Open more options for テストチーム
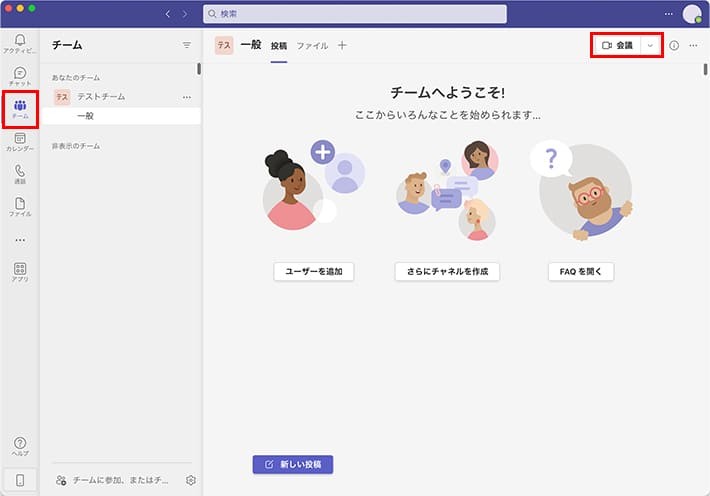This screenshot has width=710, height=496. click(187, 97)
